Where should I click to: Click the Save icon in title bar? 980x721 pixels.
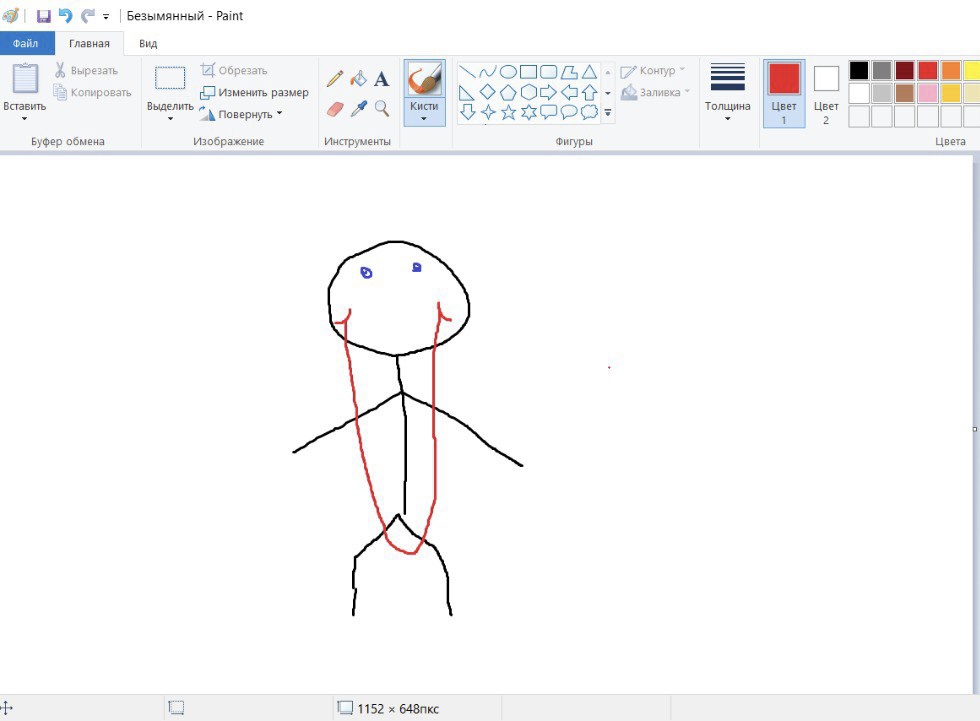[x=43, y=16]
